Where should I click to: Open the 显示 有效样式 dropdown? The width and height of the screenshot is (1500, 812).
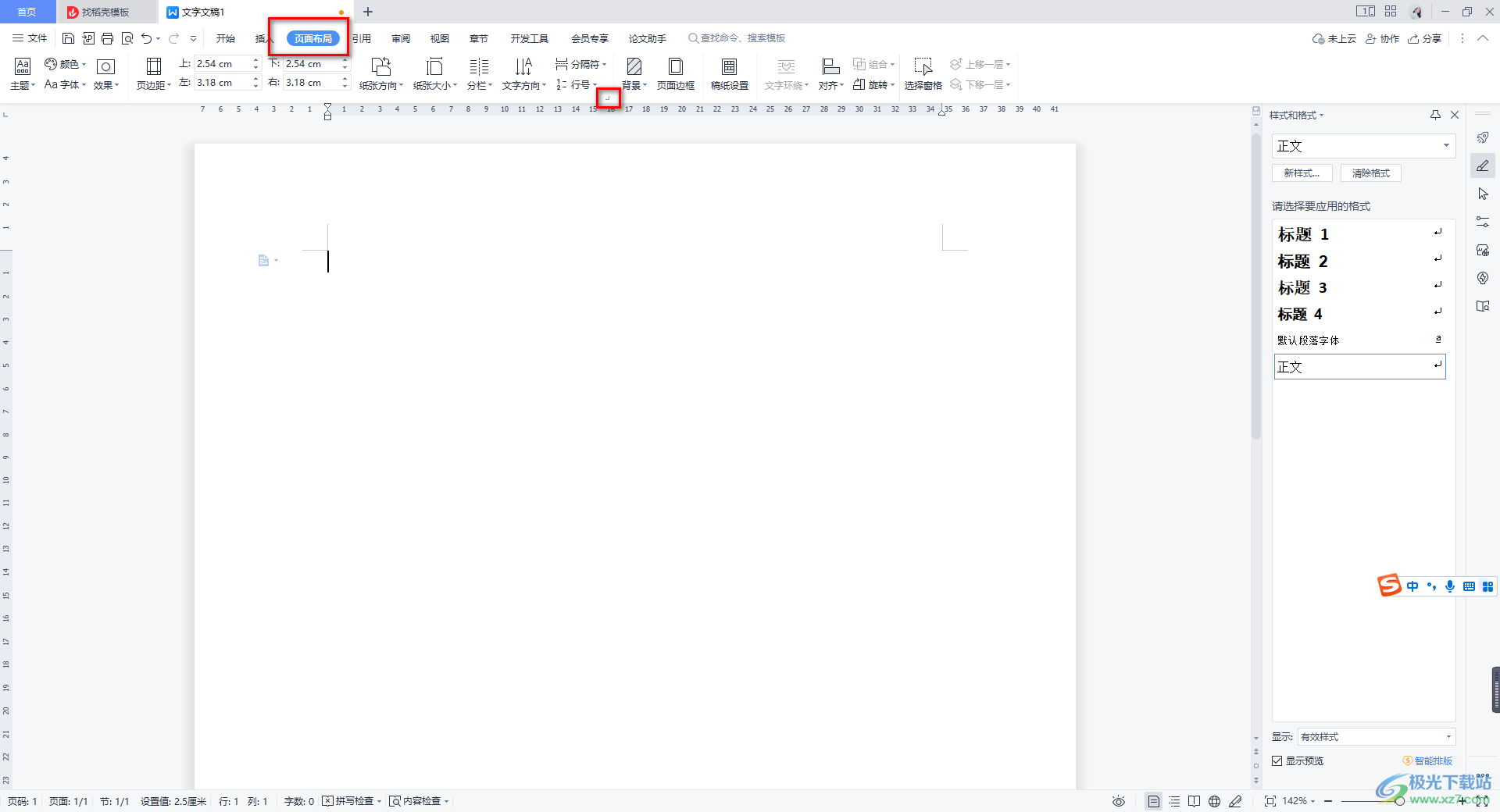(1376, 736)
